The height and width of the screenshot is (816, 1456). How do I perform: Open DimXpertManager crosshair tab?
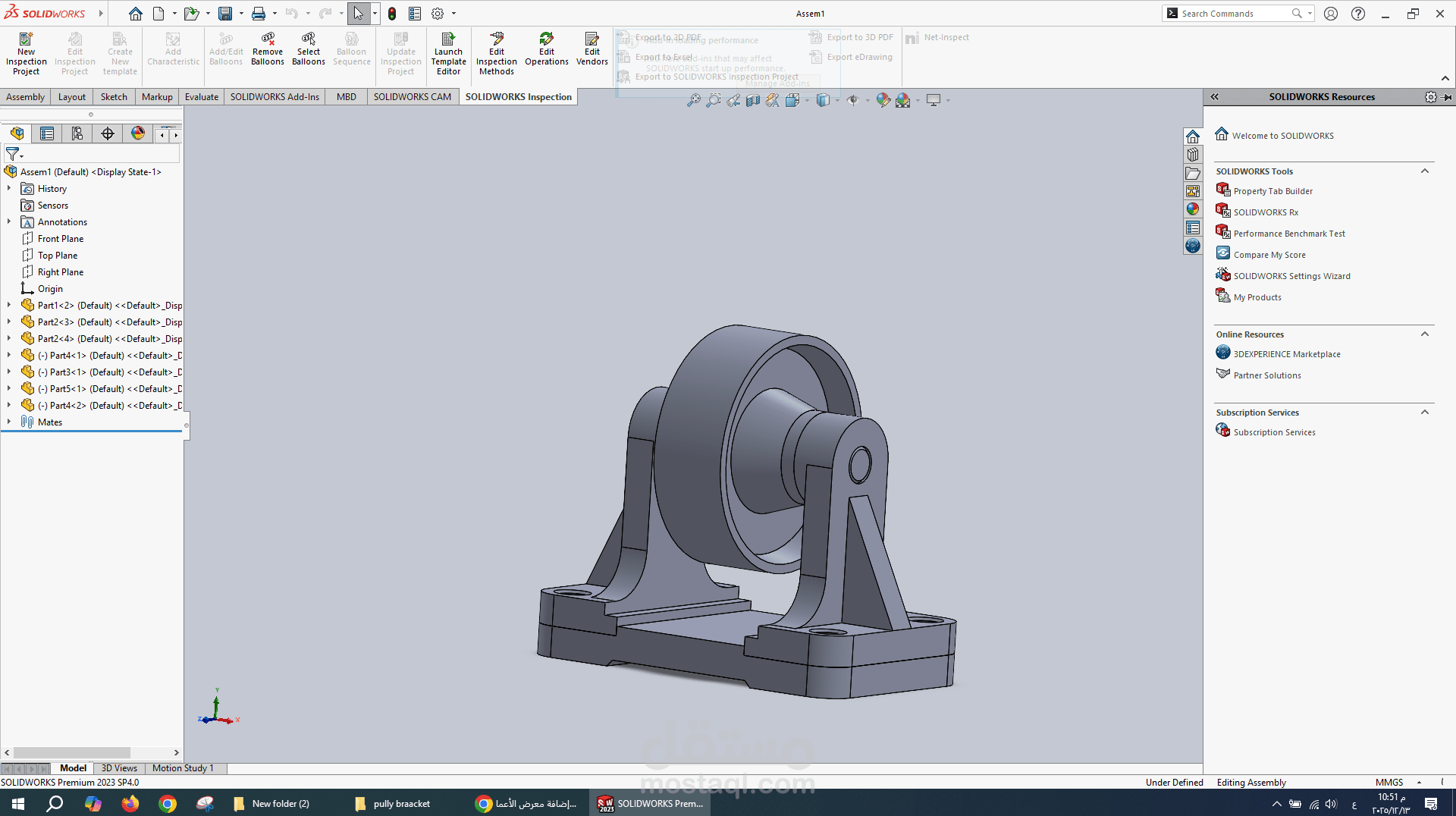[108, 133]
